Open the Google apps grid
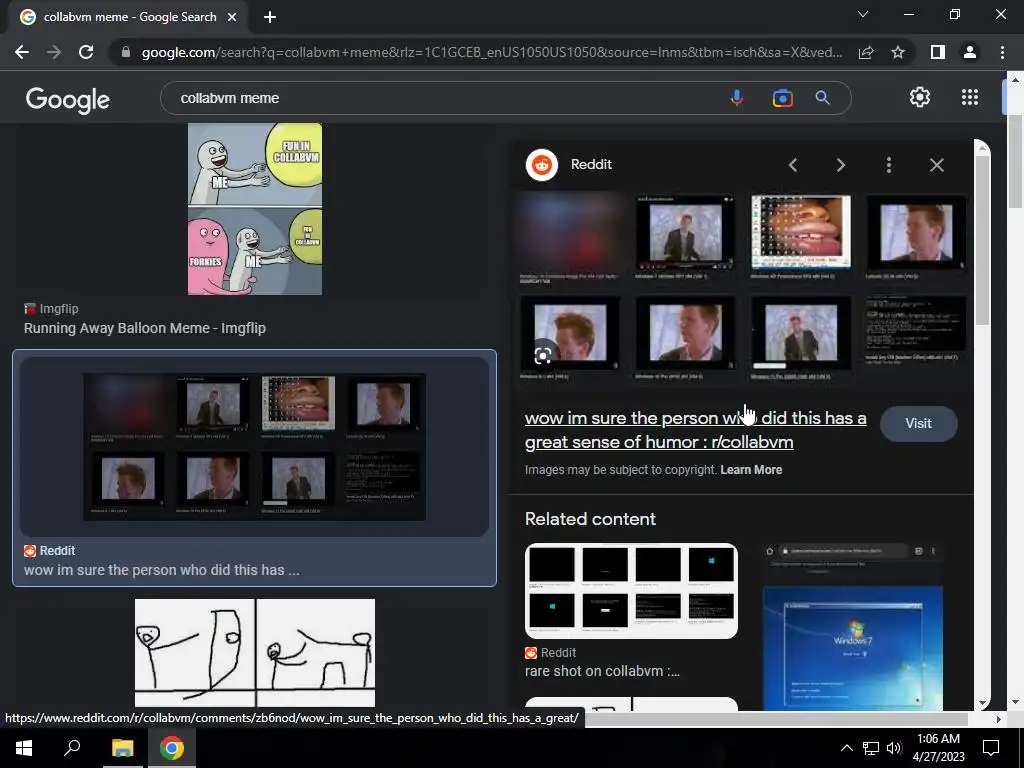The image size is (1024, 768). pyautogui.click(x=970, y=97)
